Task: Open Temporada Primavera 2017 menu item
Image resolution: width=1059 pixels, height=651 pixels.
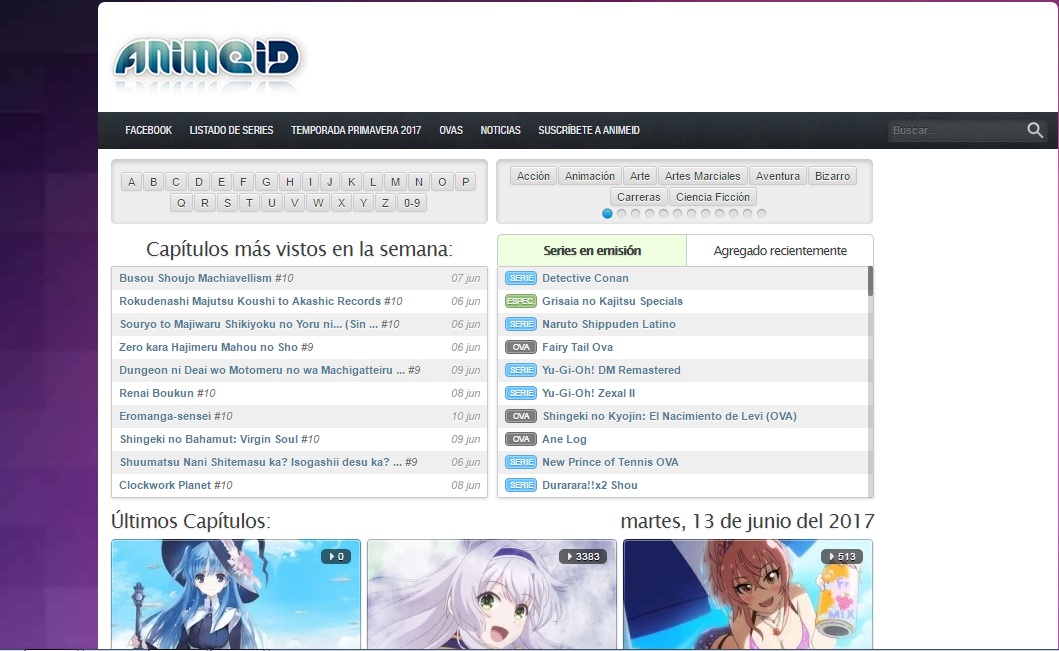Action: [x=356, y=130]
